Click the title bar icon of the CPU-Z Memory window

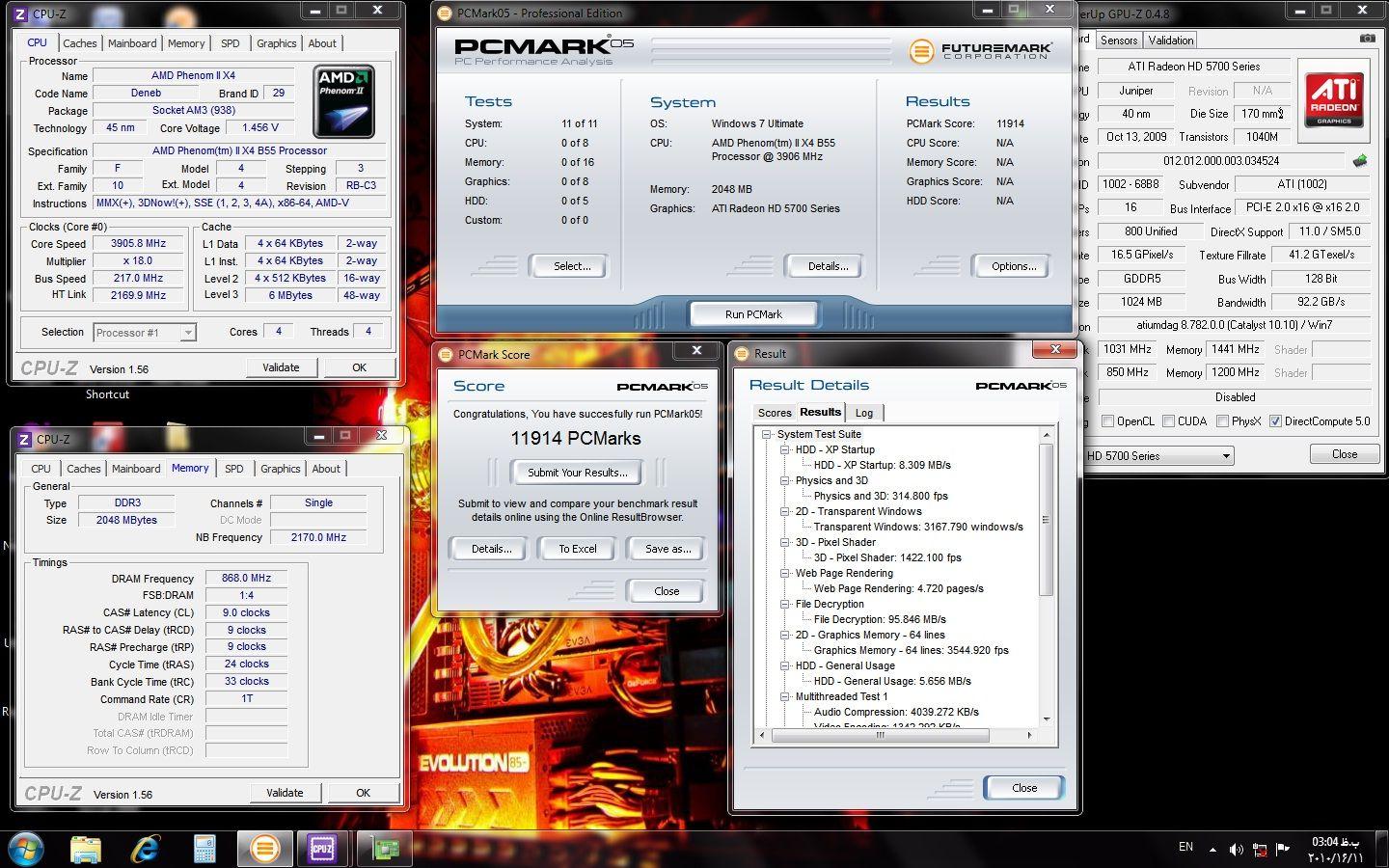point(25,439)
